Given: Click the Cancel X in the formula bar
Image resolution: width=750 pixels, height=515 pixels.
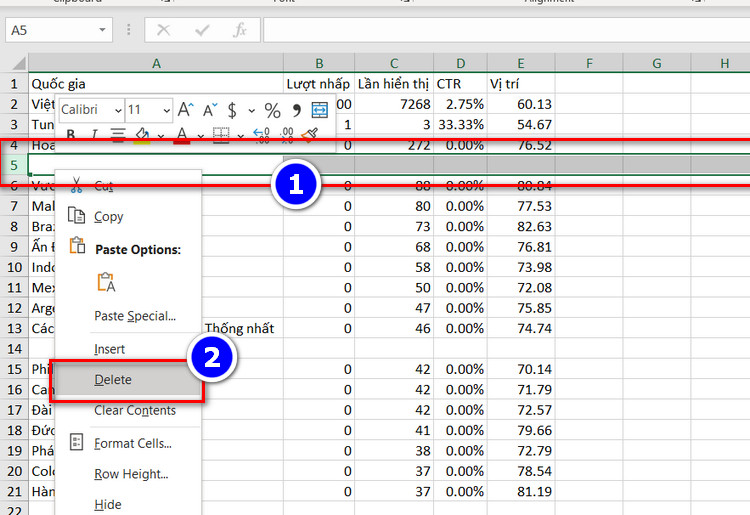Looking at the screenshot, I should (164, 30).
